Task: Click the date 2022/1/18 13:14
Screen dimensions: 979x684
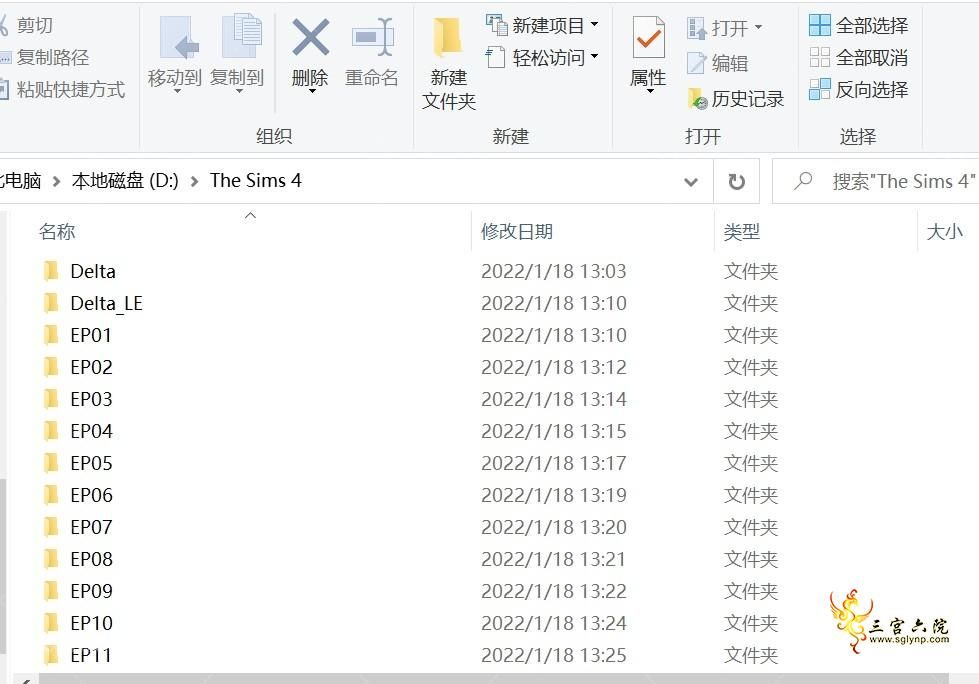Action: 554,399
